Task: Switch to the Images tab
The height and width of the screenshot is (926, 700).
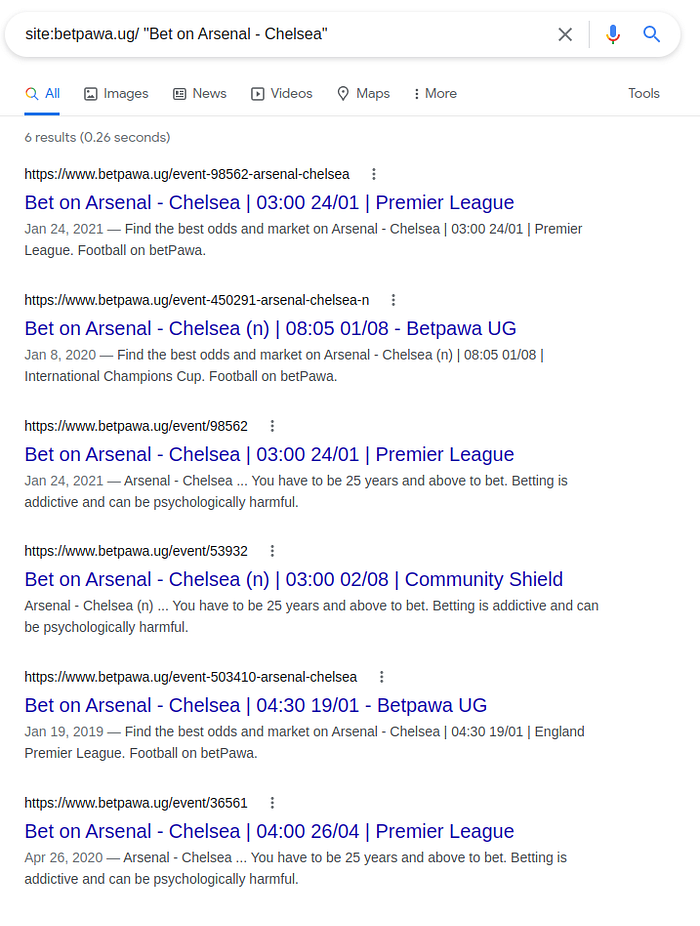Action: click(116, 93)
